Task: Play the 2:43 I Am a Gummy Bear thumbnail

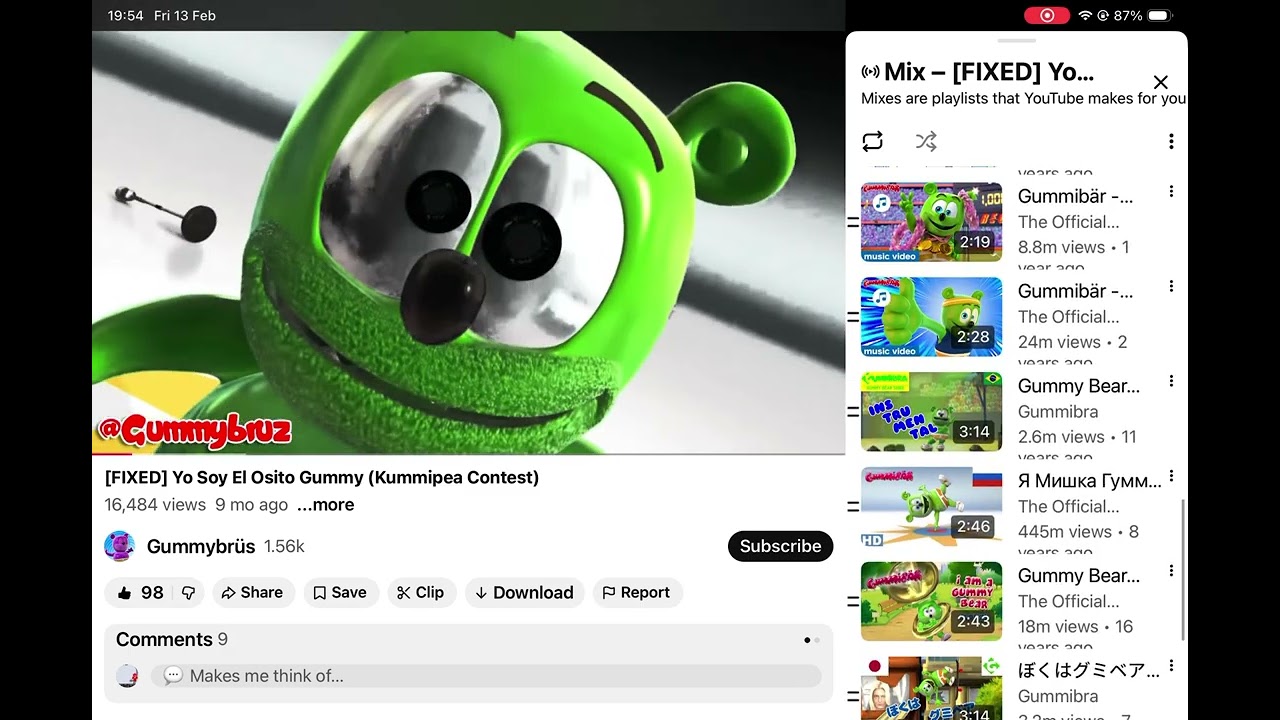Action: click(931, 602)
